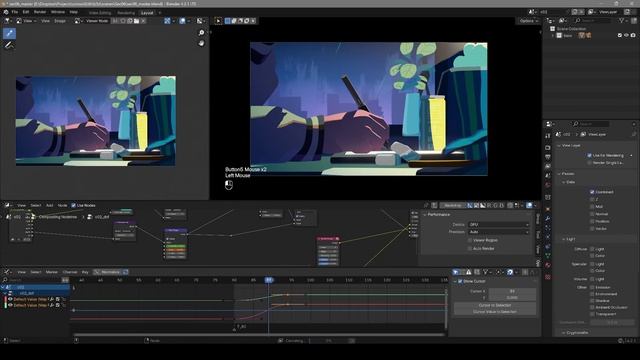The width and height of the screenshot is (640, 360).
Task: Select the Sample tool in image editor toolbar
Action: tap(9, 33)
